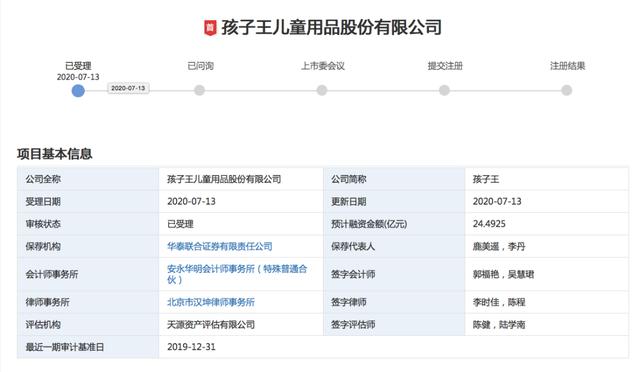Viewport: 640px width, 372px height.
Task: Click the date under 已受理 stage label
Action: click(x=78, y=77)
